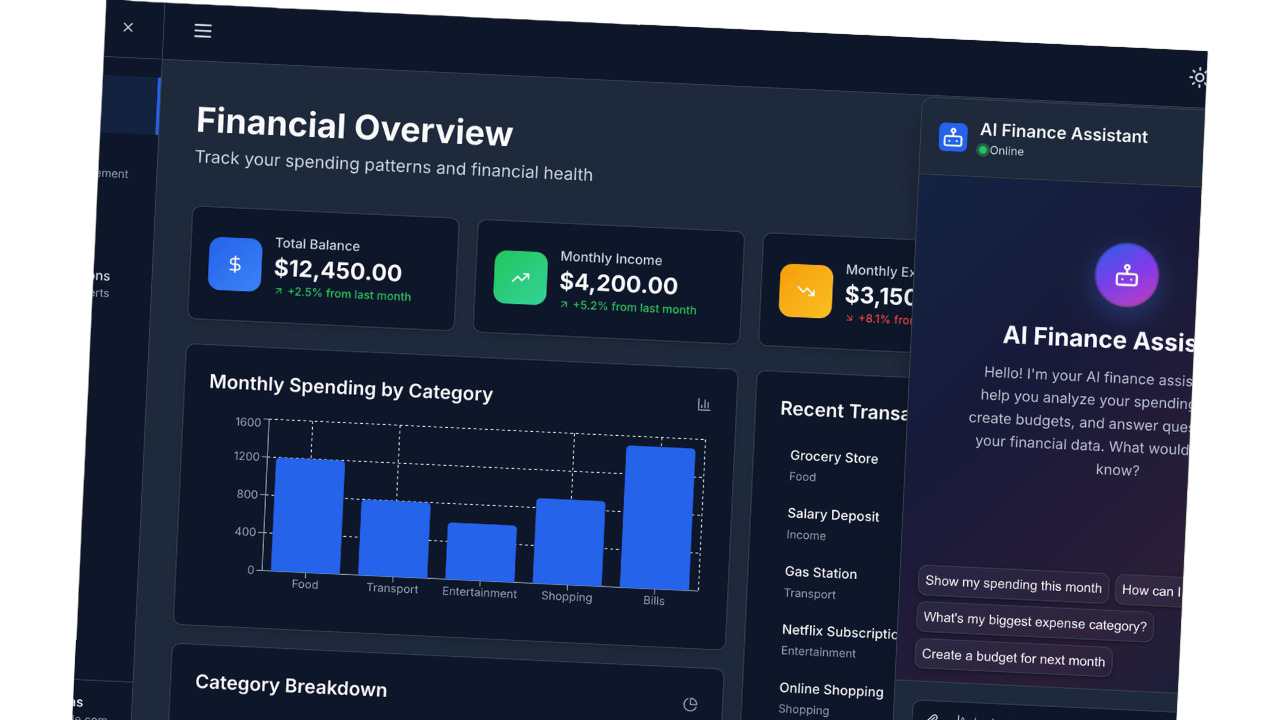This screenshot has height=720, width=1280.
Task: Close the left navigation sidebar
Action: [x=128, y=27]
